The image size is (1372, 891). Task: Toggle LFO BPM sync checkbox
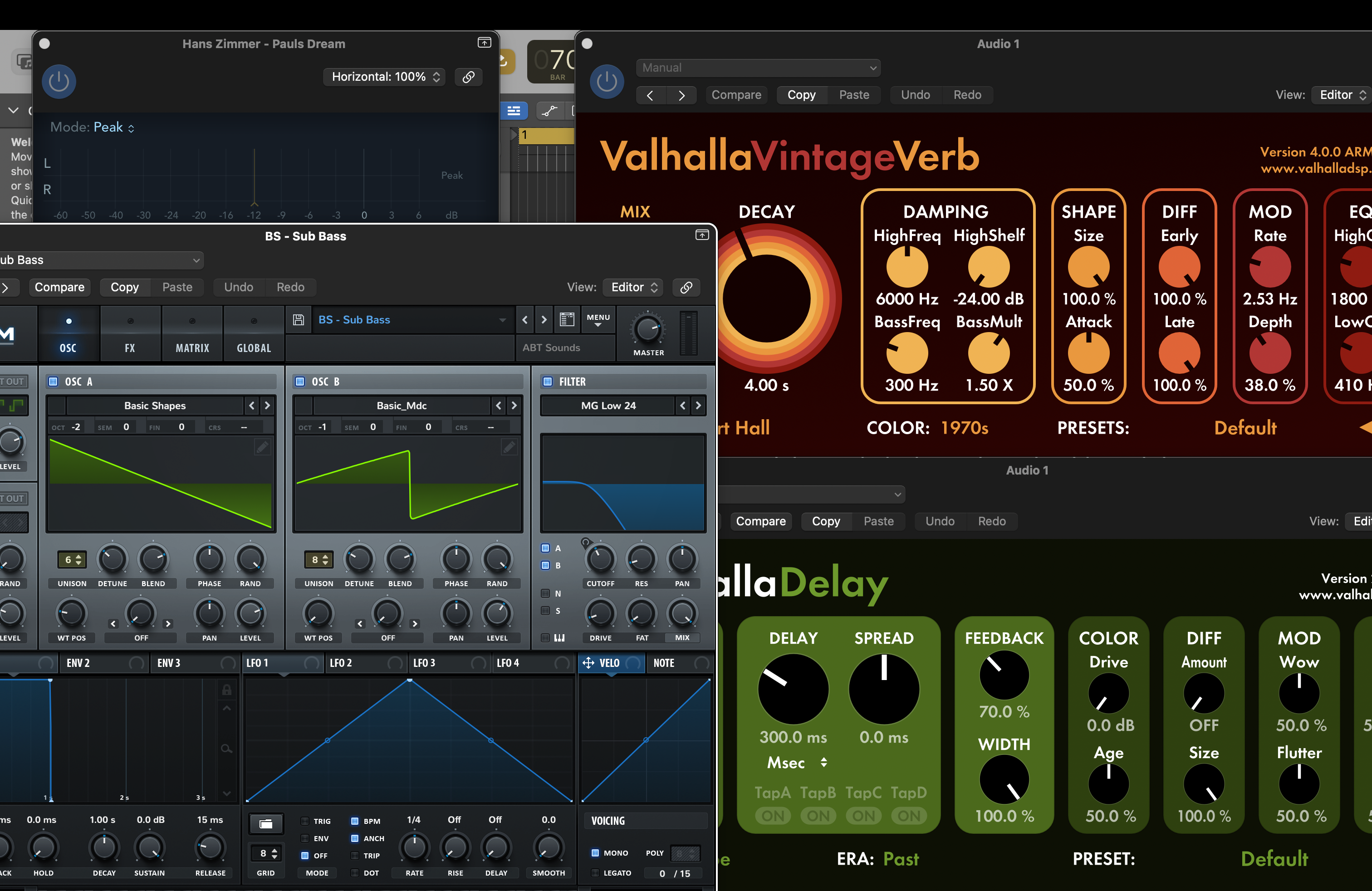point(354,821)
